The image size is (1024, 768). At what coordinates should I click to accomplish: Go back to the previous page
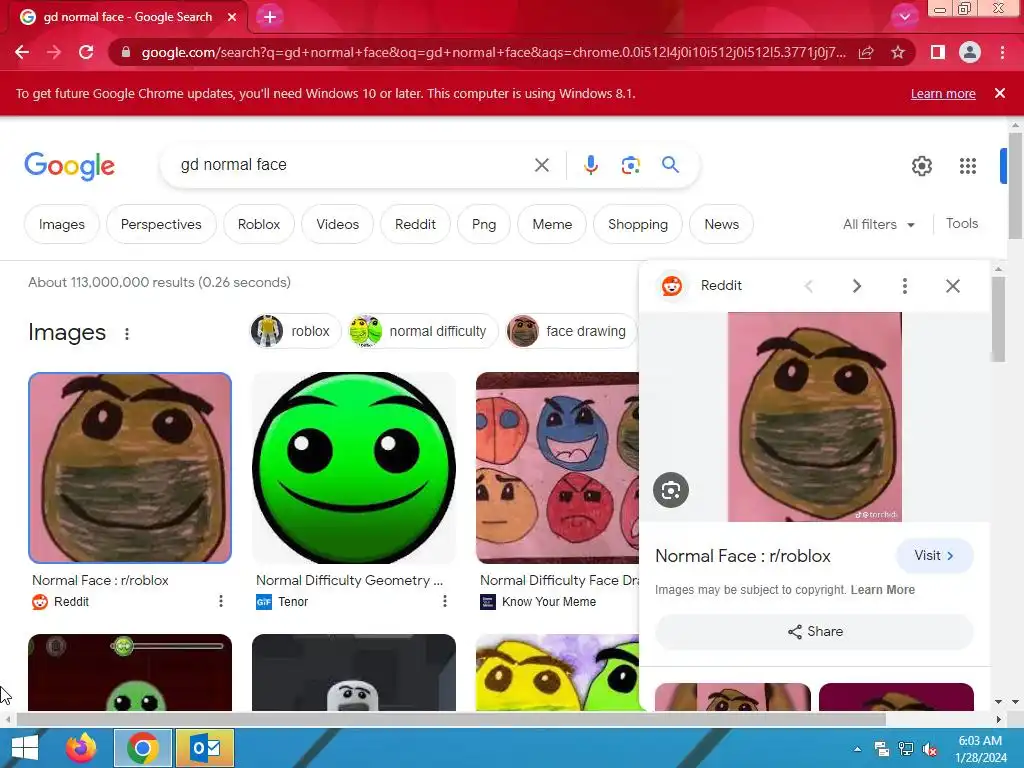[x=22, y=52]
